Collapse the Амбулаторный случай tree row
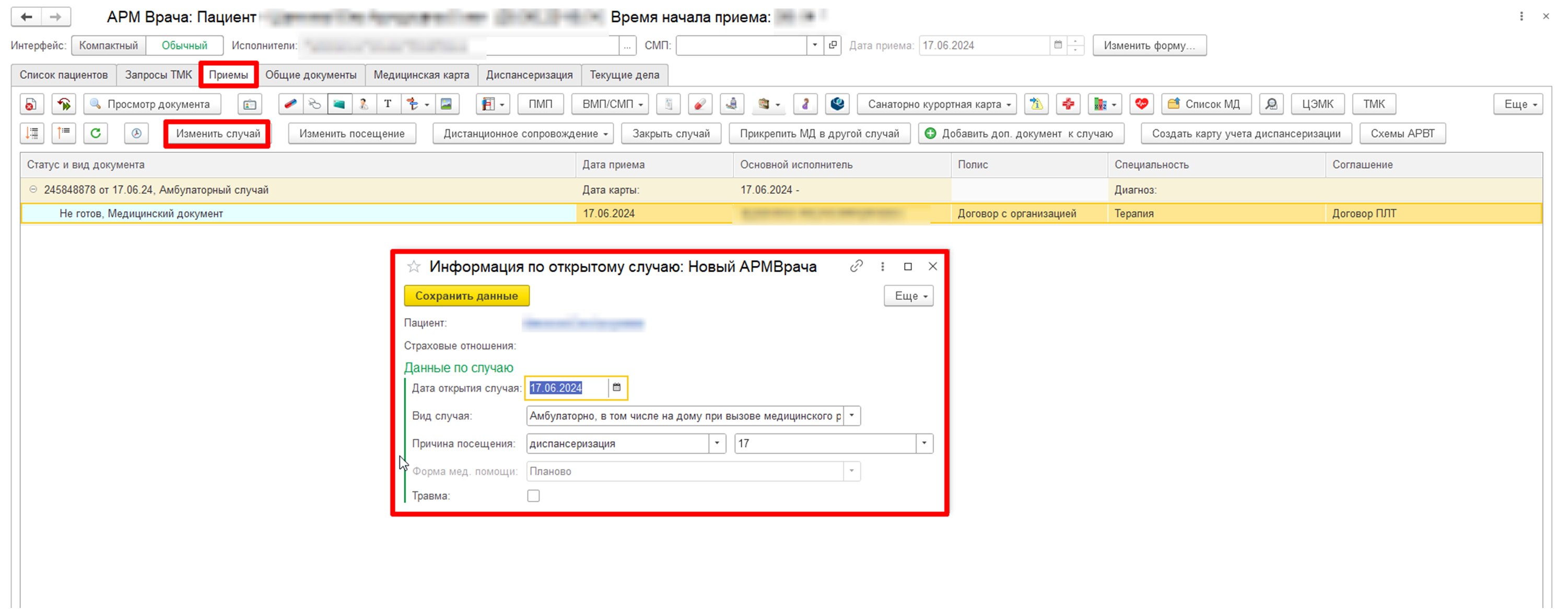This screenshot has height=609, width=1568. coord(33,190)
